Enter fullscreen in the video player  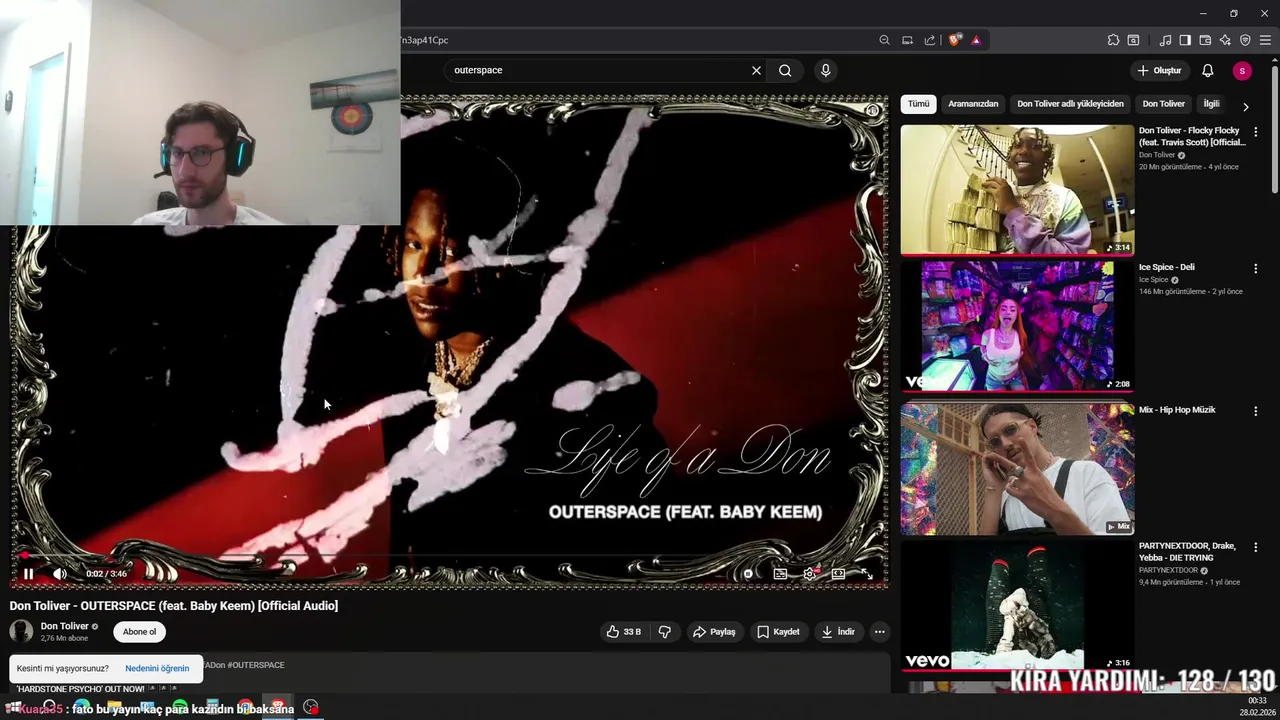pyautogui.click(x=867, y=574)
